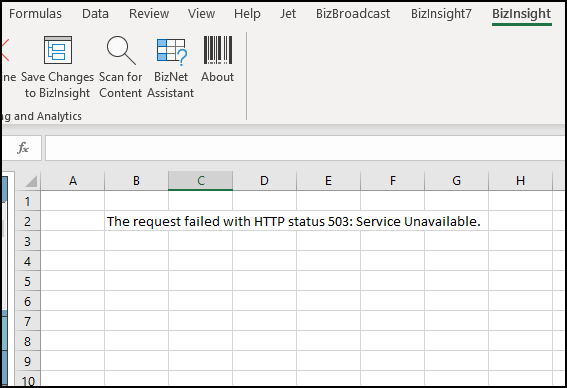Viewport: 567px width, 388px height.
Task: Switch to the View tab
Action: tap(201, 14)
